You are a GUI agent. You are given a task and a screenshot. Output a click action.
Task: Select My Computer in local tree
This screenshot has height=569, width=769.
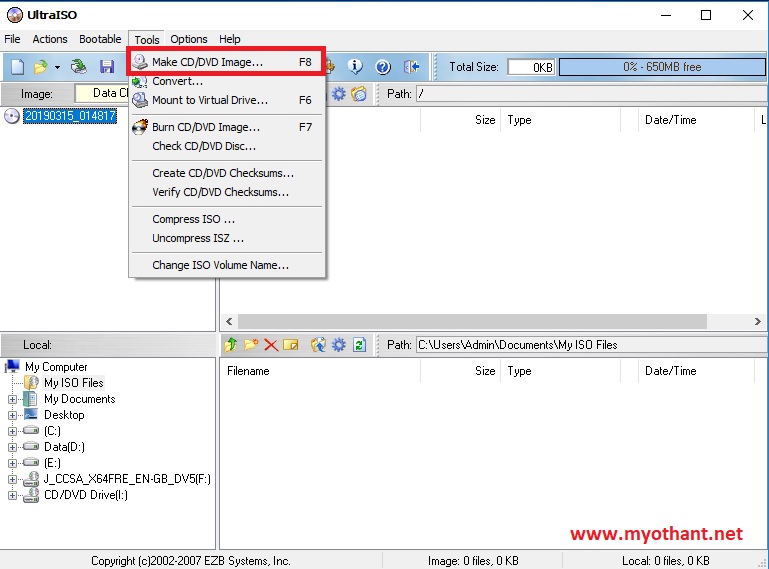tap(56, 367)
